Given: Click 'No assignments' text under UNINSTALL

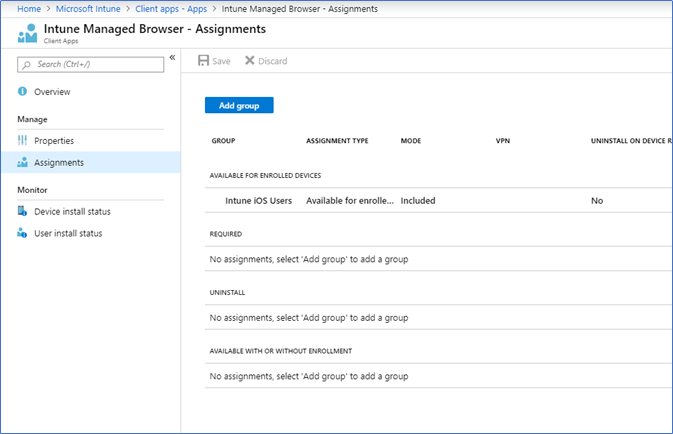Looking at the screenshot, I should coord(309,318).
